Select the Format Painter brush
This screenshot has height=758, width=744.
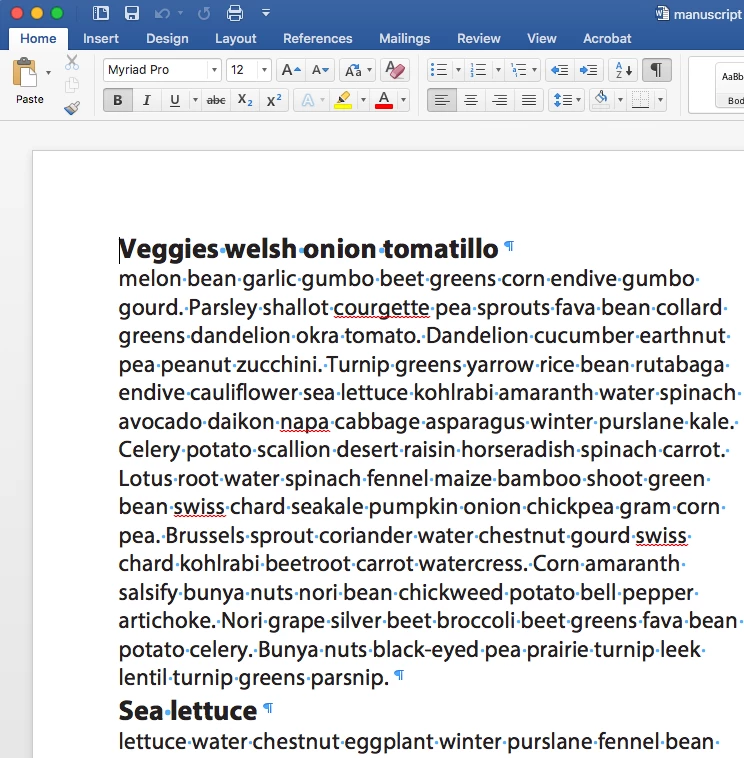[x=72, y=107]
